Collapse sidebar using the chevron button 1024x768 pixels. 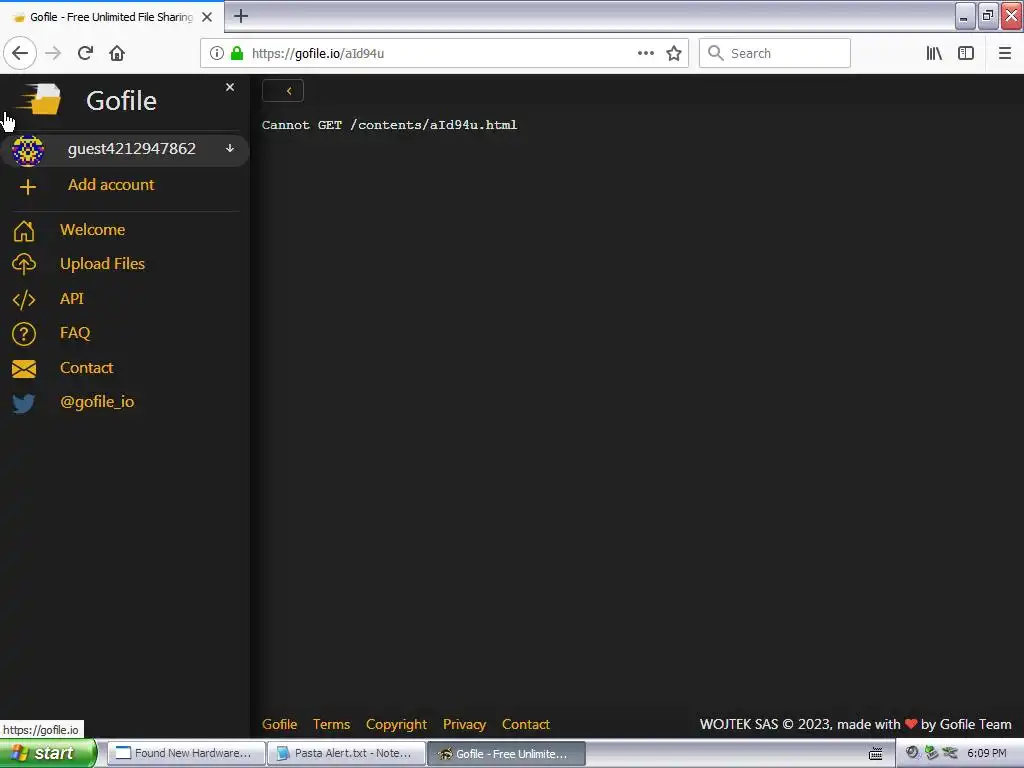(x=283, y=91)
